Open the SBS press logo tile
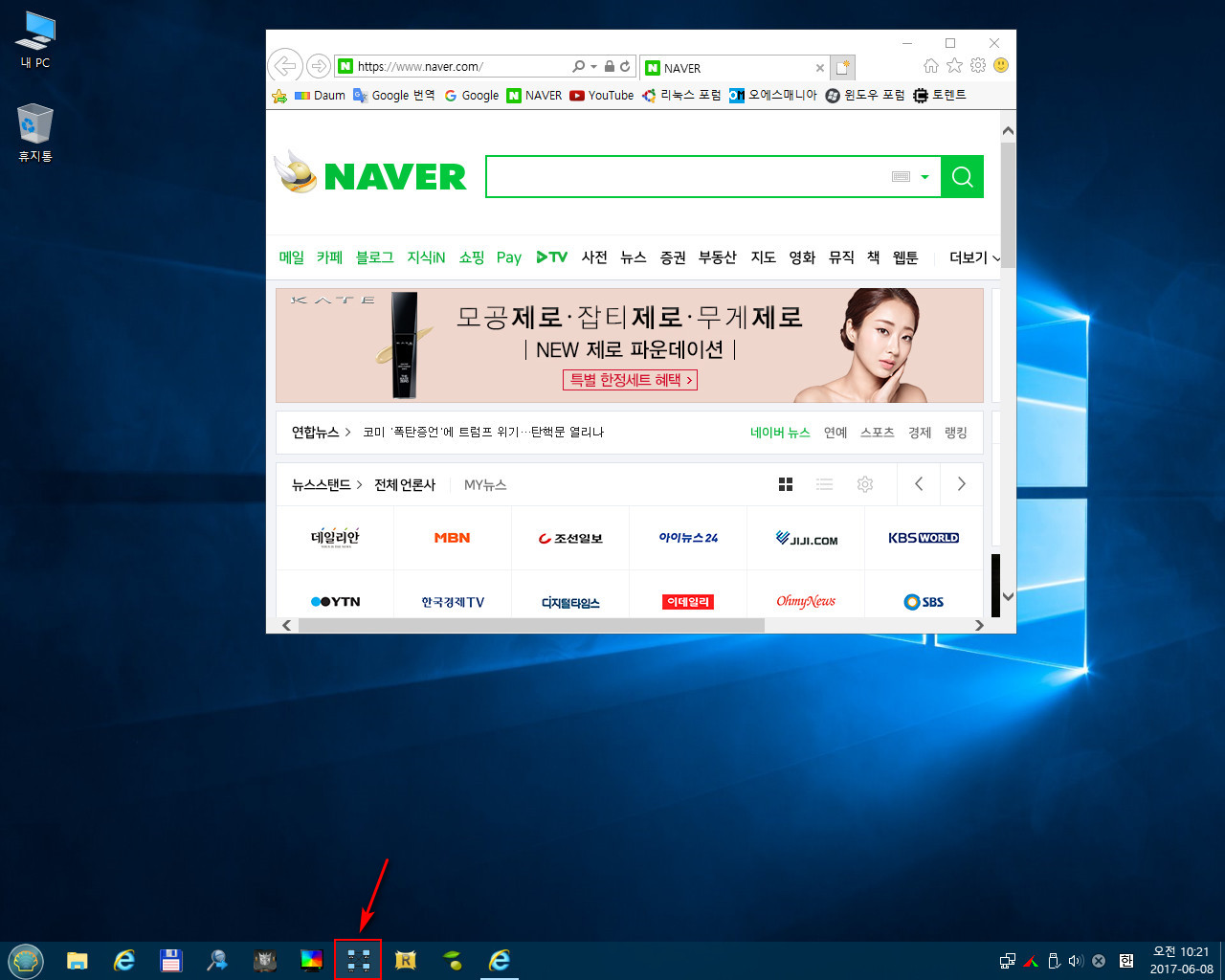The height and width of the screenshot is (980, 1225). point(924,602)
